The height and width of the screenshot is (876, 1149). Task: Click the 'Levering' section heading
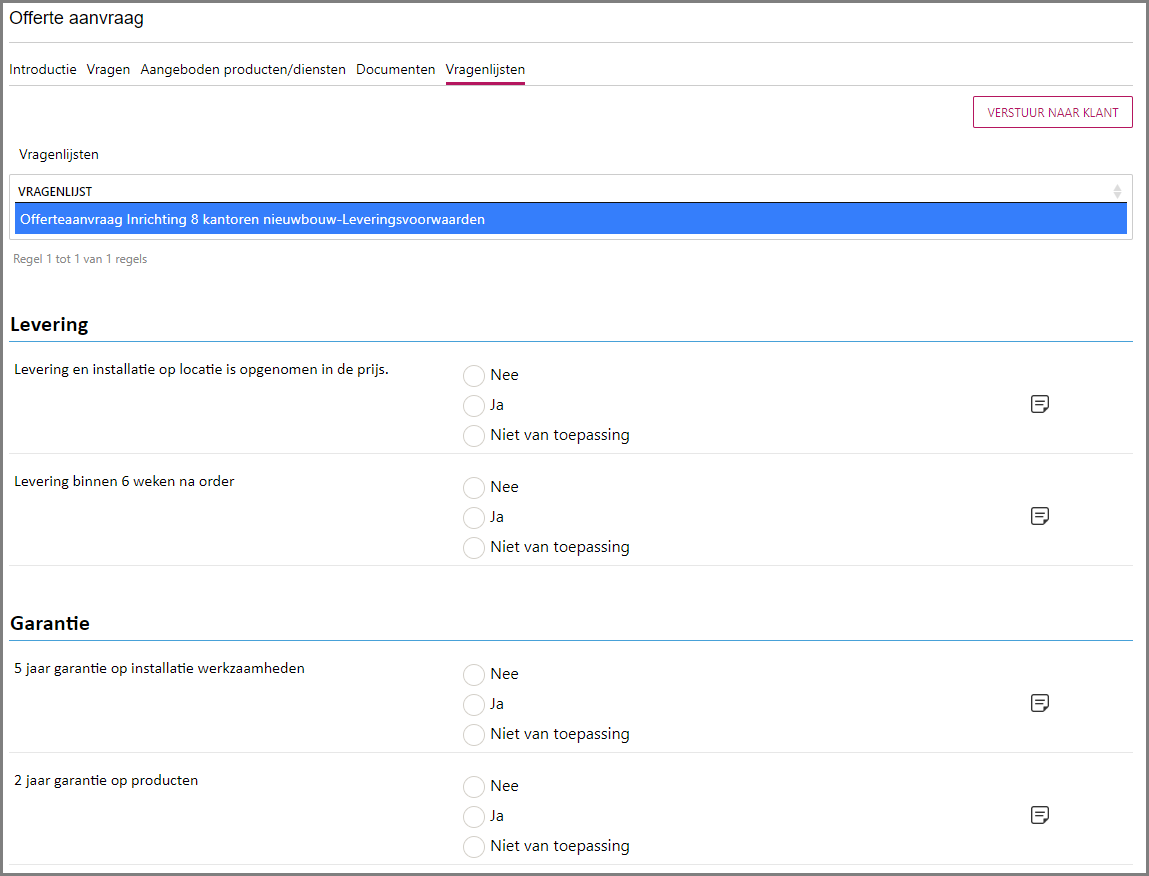click(49, 325)
